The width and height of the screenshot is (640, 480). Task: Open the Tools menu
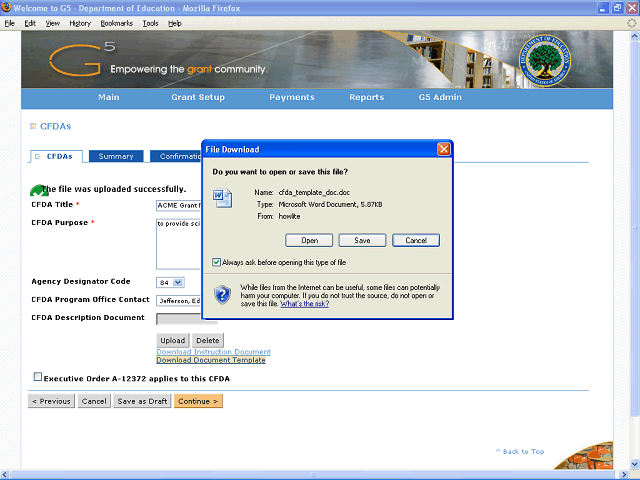point(150,23)
